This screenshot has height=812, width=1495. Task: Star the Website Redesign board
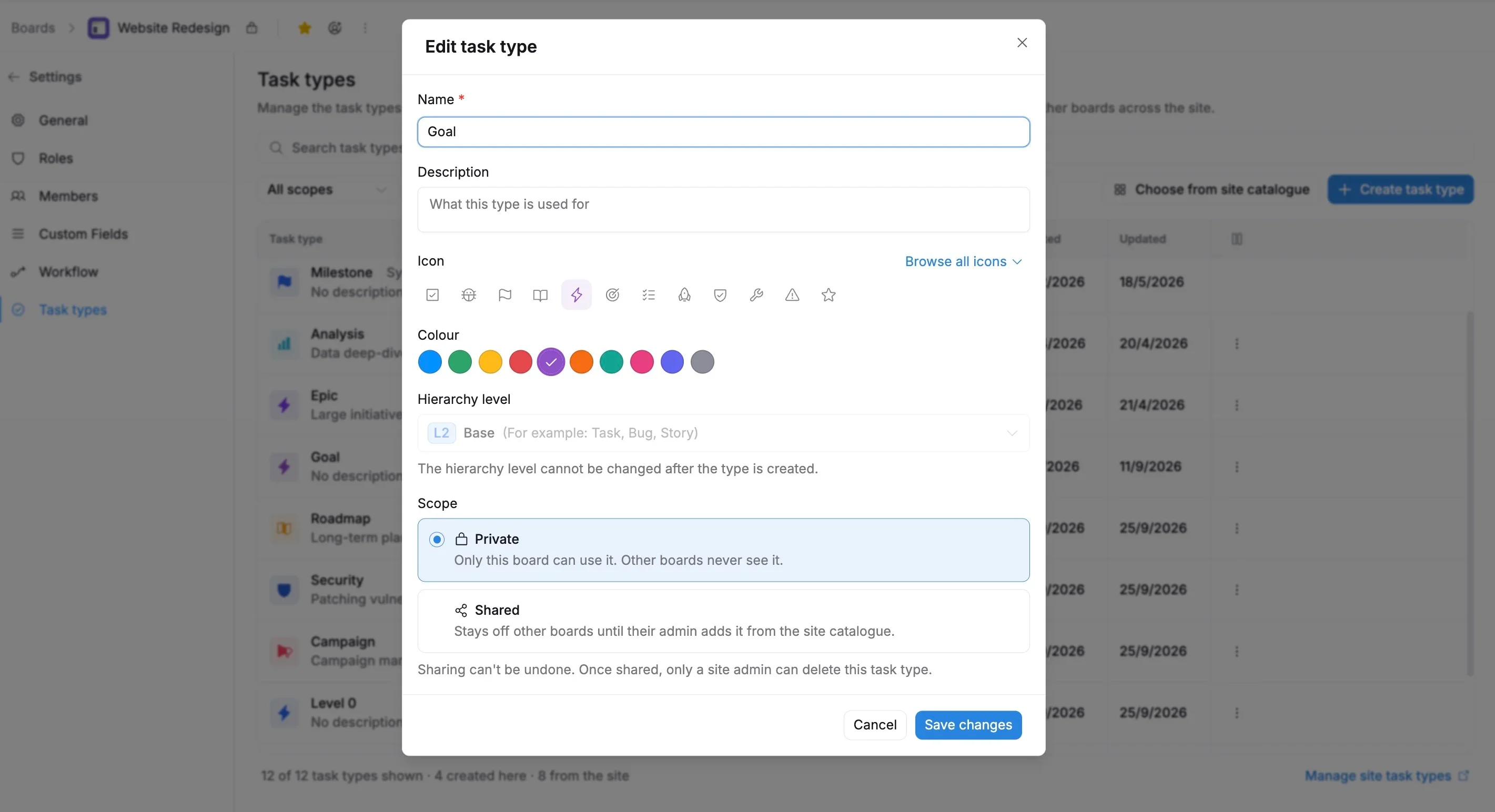(304, 28)
